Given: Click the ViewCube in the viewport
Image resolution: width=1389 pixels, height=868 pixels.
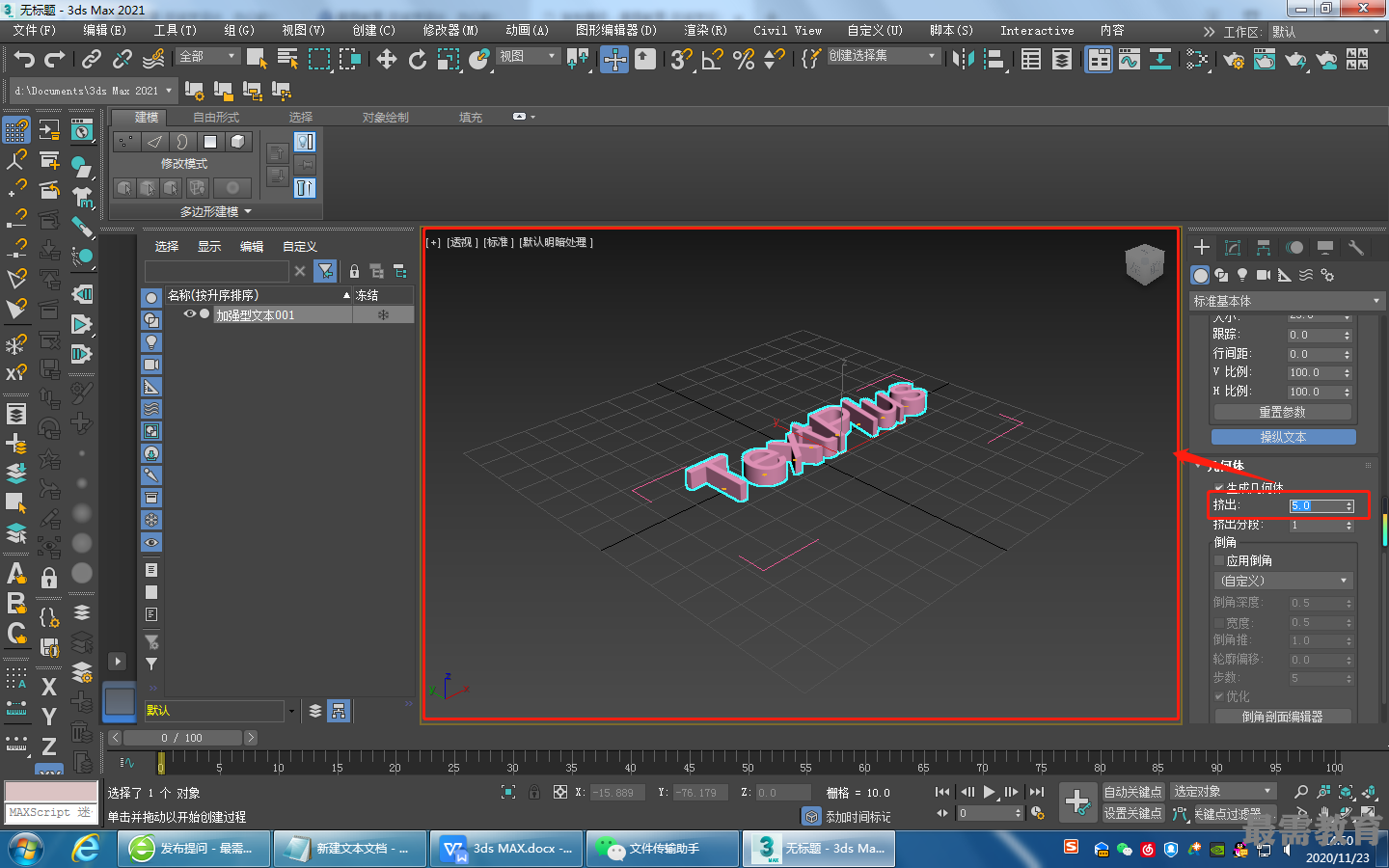Looking at the screenshot, I should tap(1145, 264).
